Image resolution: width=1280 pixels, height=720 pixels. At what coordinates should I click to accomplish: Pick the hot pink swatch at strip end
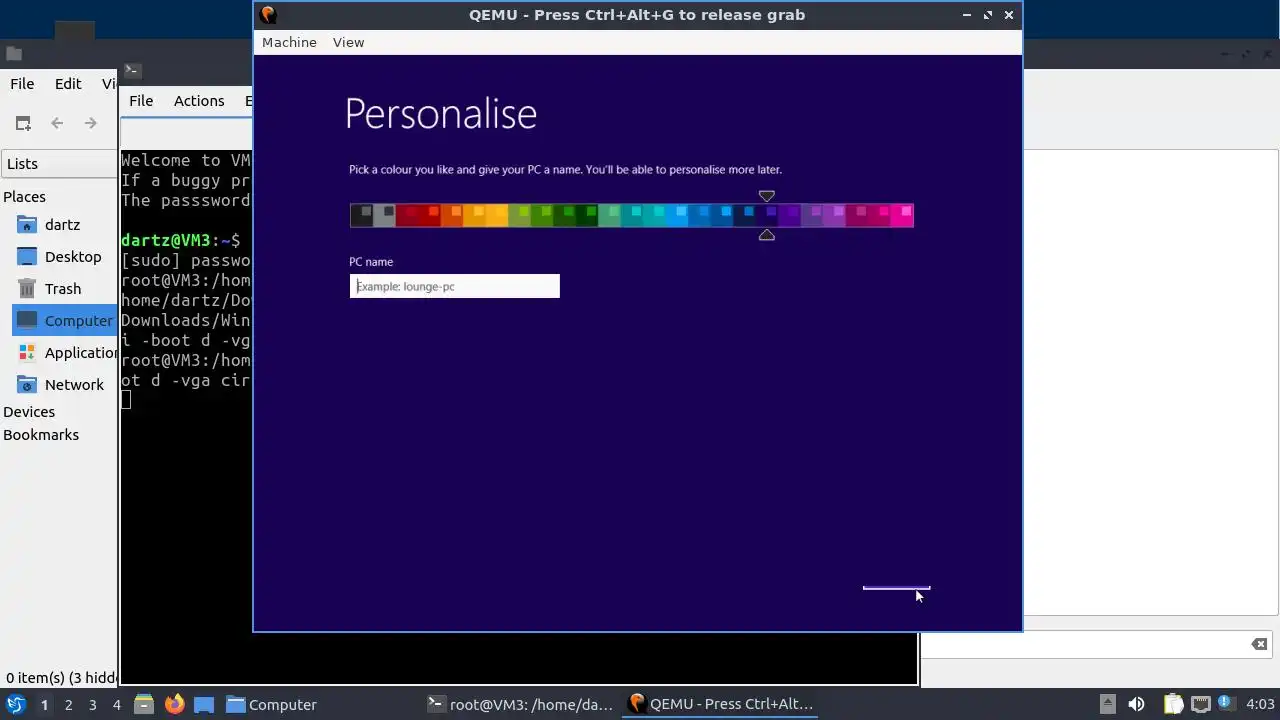pos(902,215)
